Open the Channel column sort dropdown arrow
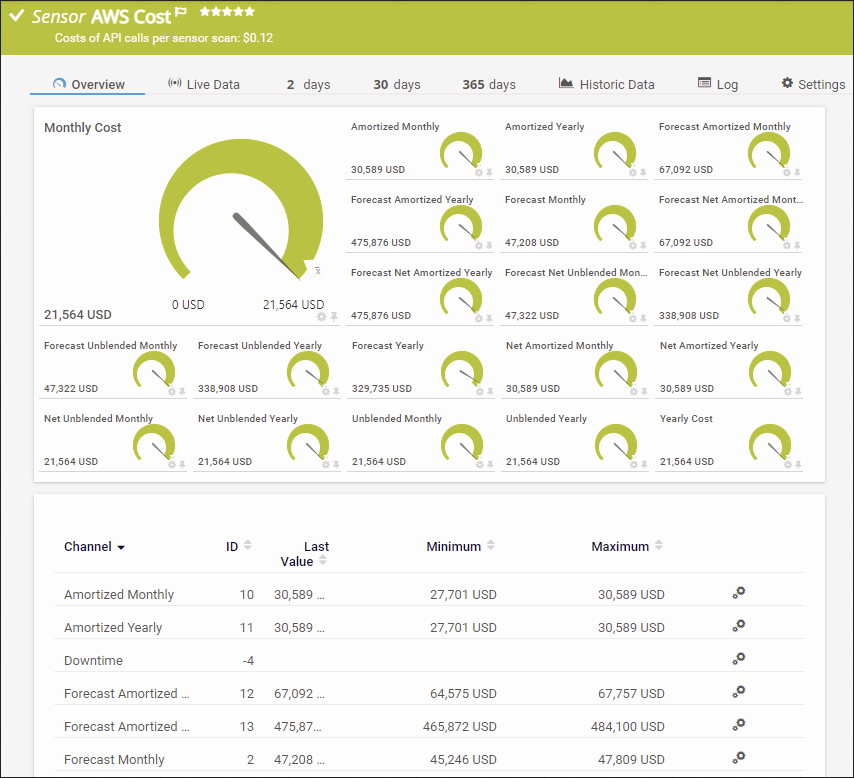The image size is (854, 778). tap(120, 546)
